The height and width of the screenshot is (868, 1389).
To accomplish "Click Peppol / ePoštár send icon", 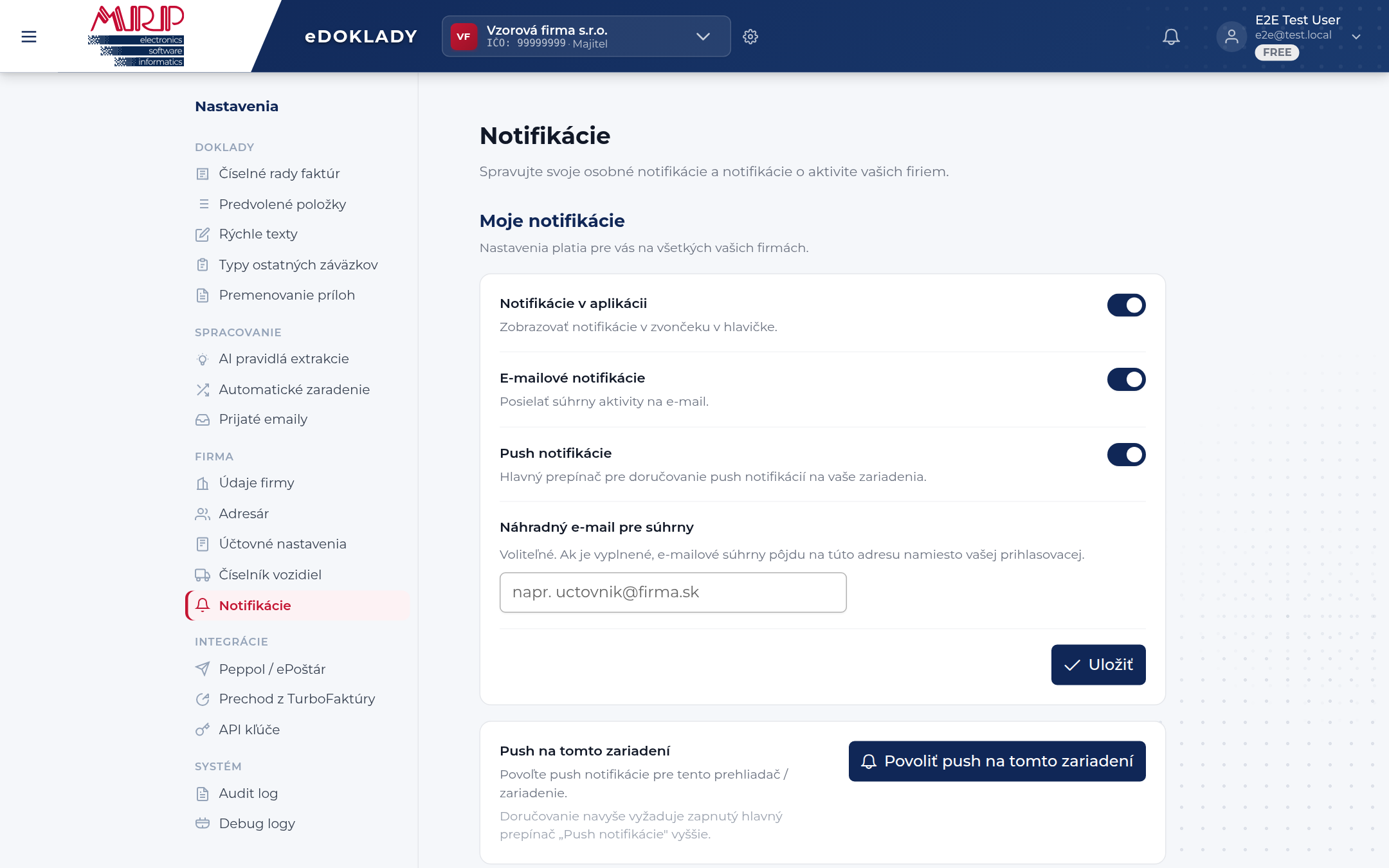I will click(x=203, y=669).
